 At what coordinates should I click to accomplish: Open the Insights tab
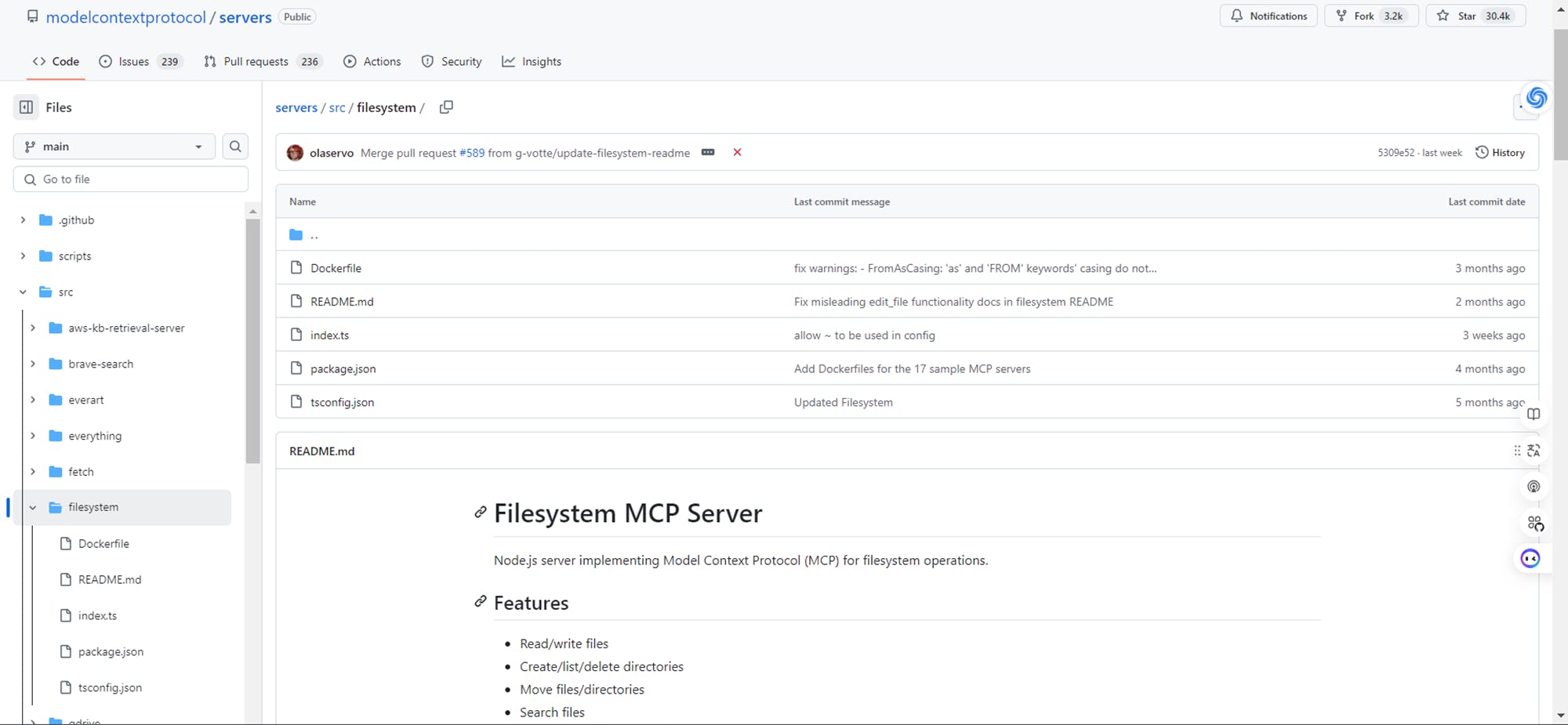click(x=532, y=62)
